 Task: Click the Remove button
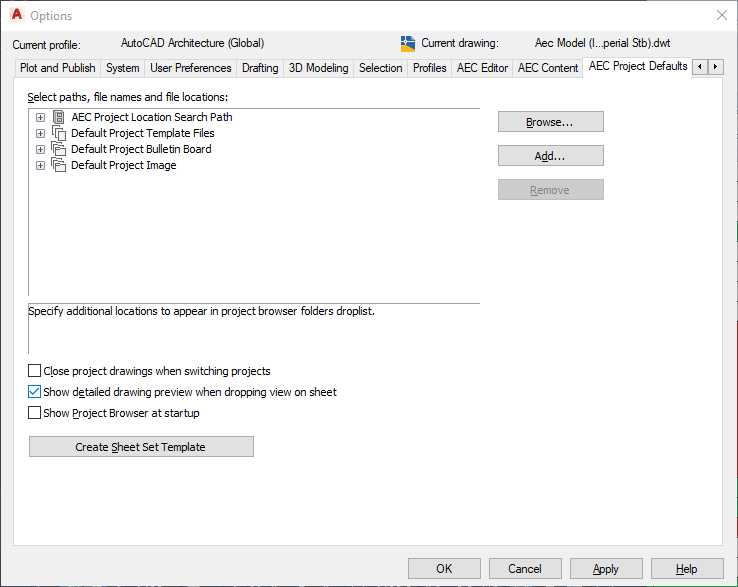coord(551,190)
